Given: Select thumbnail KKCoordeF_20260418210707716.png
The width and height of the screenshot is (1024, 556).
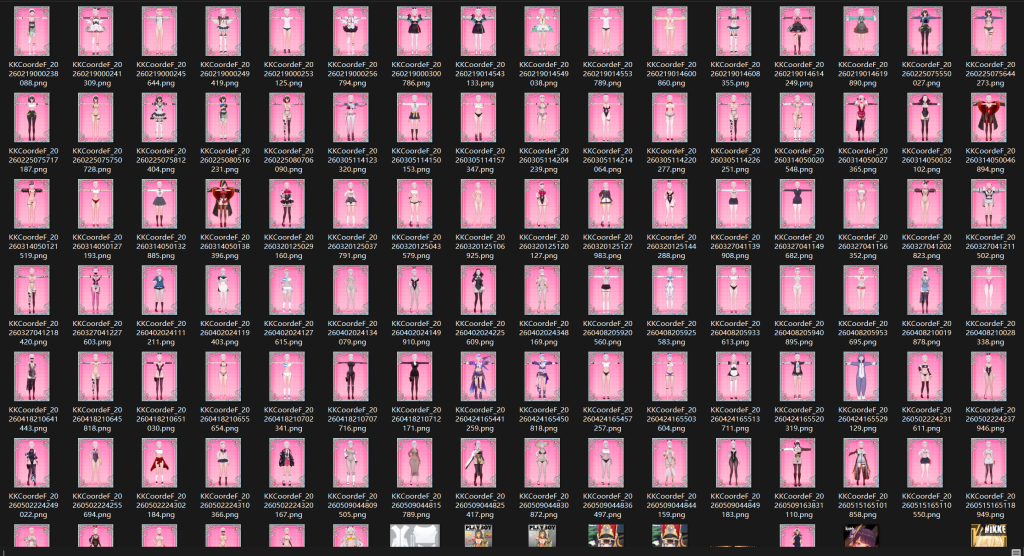Looking at the screenshot, I should pos(351,376).
